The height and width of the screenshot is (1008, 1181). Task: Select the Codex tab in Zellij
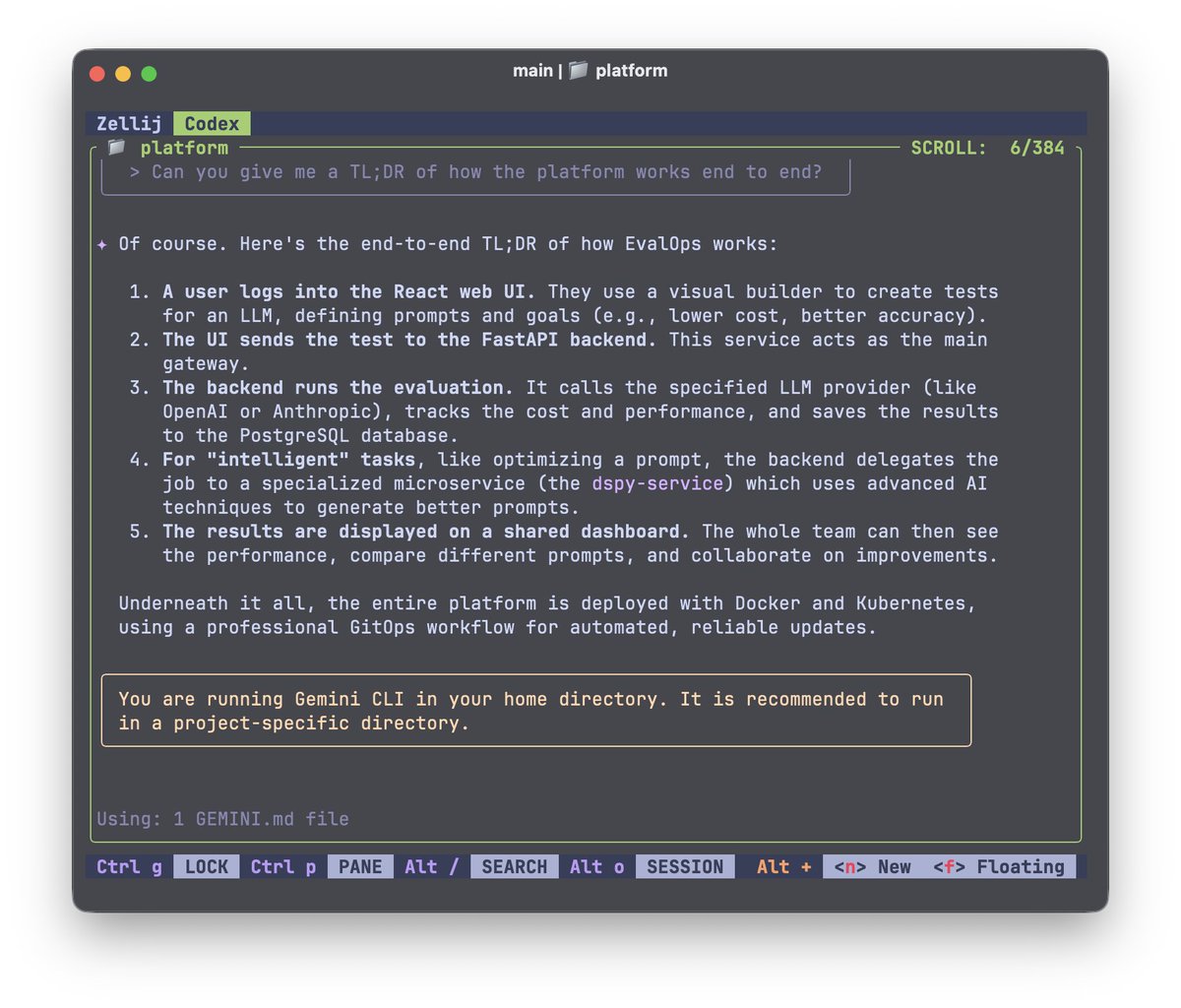(212, 124)
